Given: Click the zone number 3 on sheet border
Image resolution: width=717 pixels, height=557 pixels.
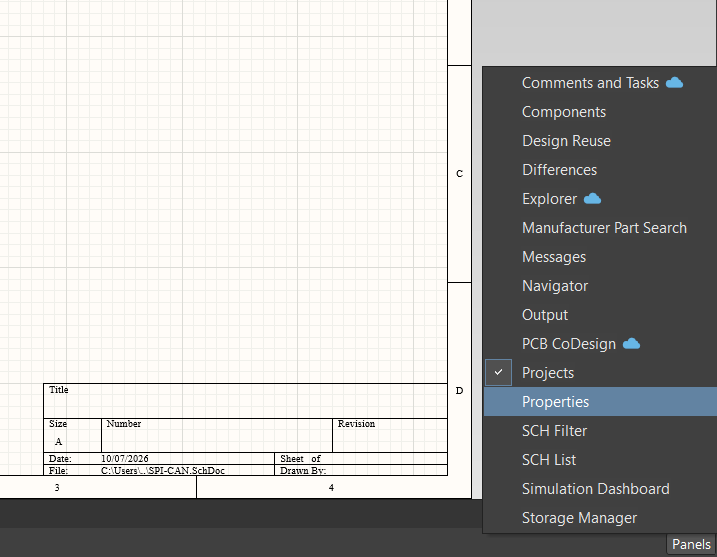Looking at the screenshot, I should coord(57,487).
